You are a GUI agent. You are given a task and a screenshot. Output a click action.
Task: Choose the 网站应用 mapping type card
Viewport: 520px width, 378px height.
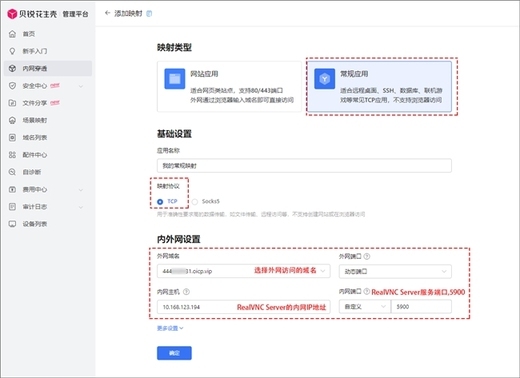[x=229, y=86]
